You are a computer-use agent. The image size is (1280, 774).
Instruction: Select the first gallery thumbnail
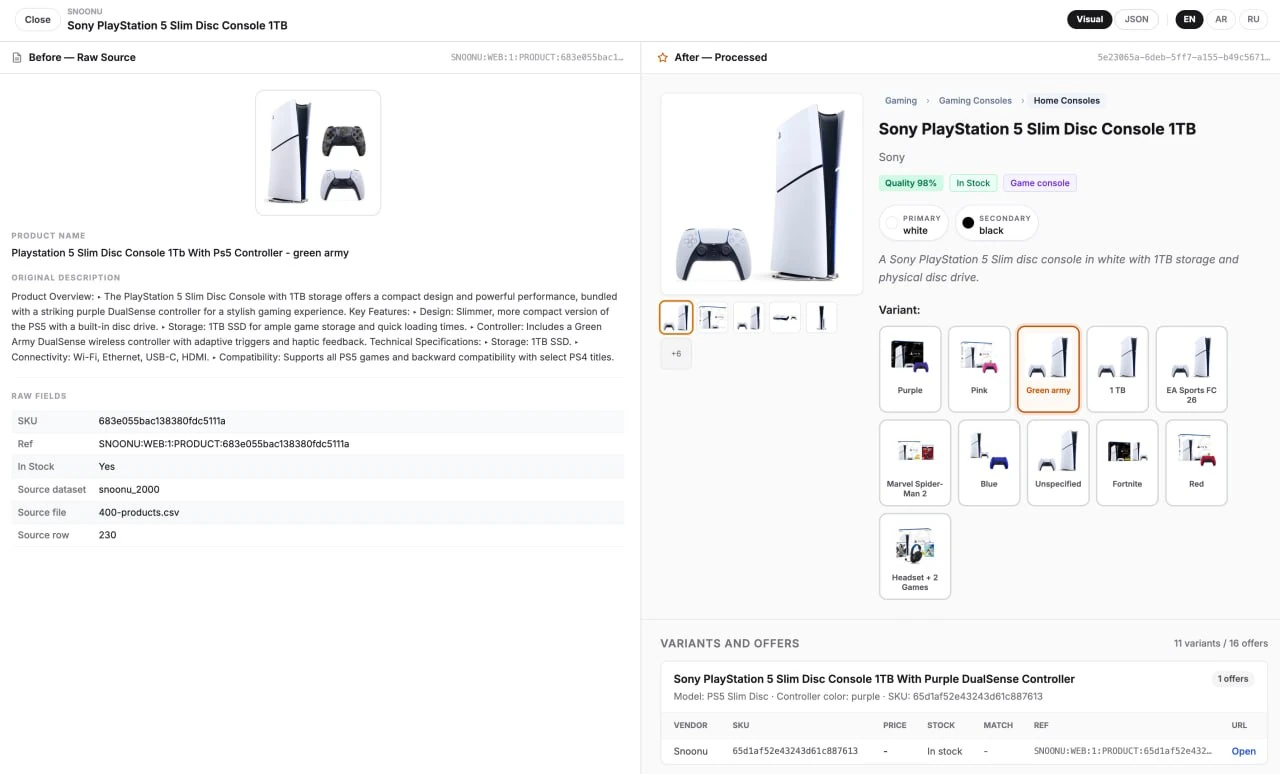click(x=676, y=317)
